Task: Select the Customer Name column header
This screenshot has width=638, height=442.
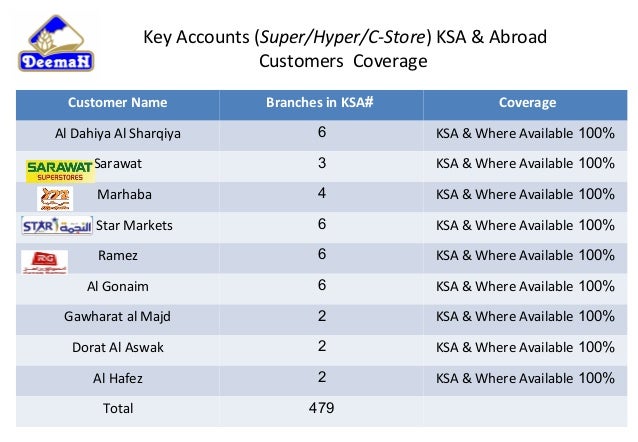Action: [118, 103]
